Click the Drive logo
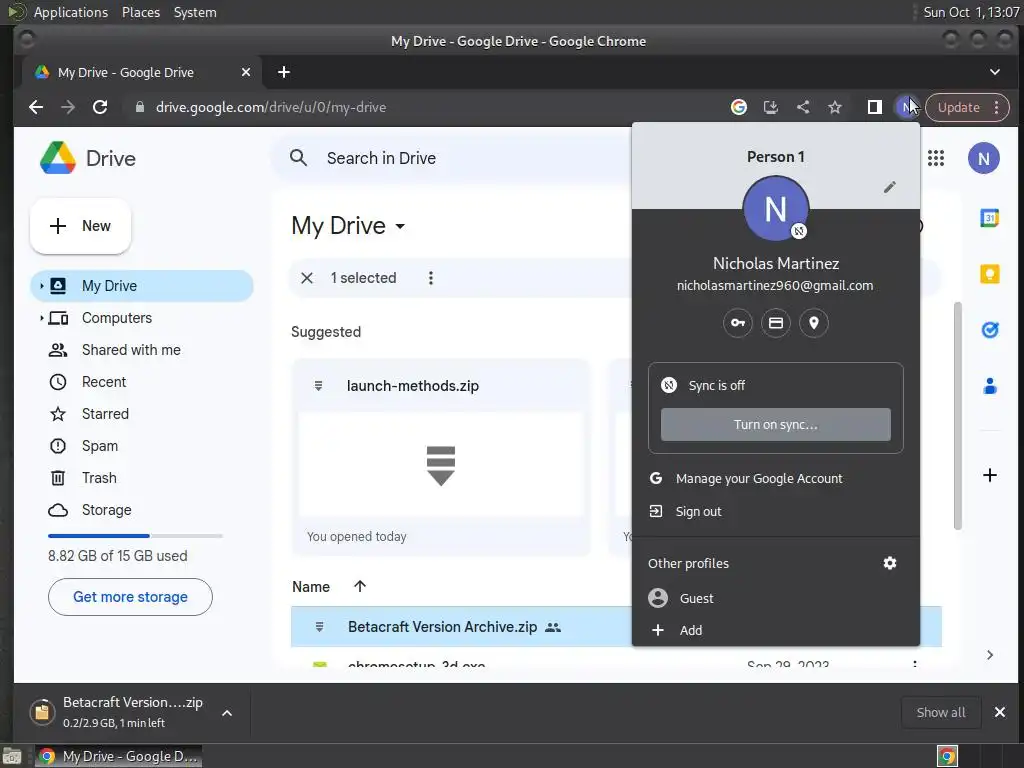Image resolution: width=1024 pixels, height=768 pixels. coord(88,158)
